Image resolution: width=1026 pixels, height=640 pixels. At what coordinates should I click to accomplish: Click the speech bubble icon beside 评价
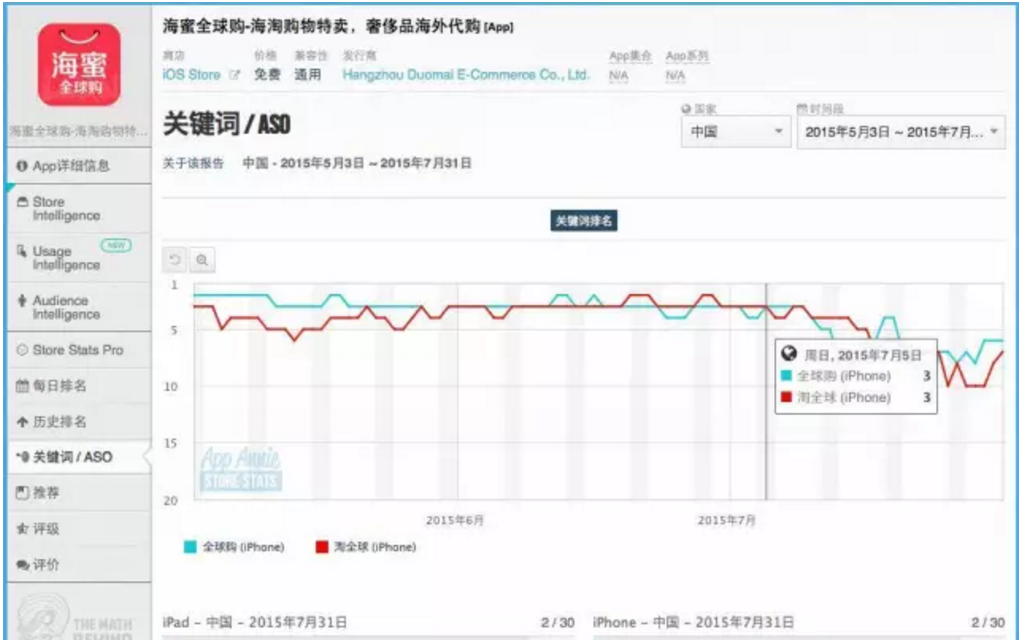tap(23, 565)
